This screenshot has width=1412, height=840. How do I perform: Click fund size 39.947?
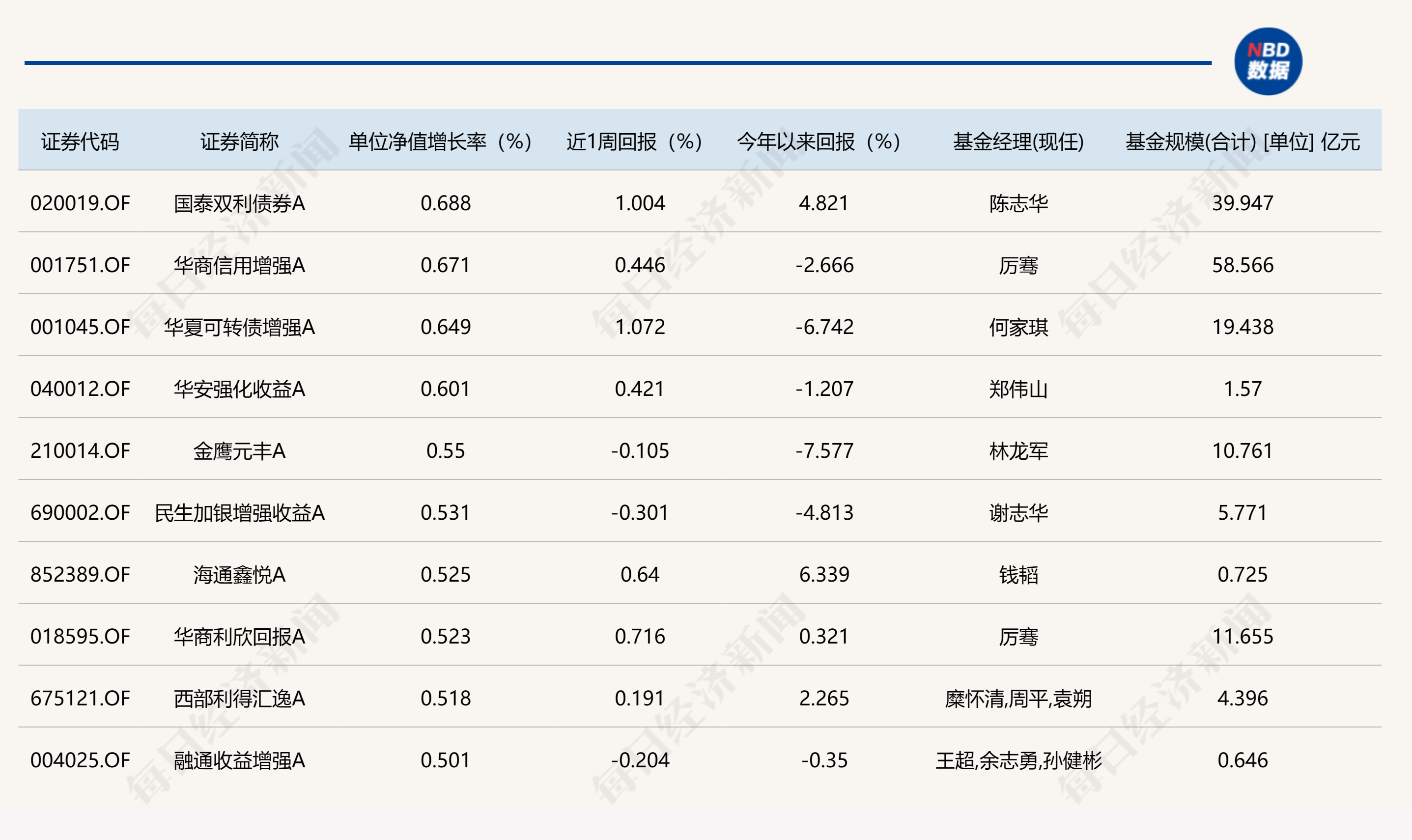tap(1243, 203)
